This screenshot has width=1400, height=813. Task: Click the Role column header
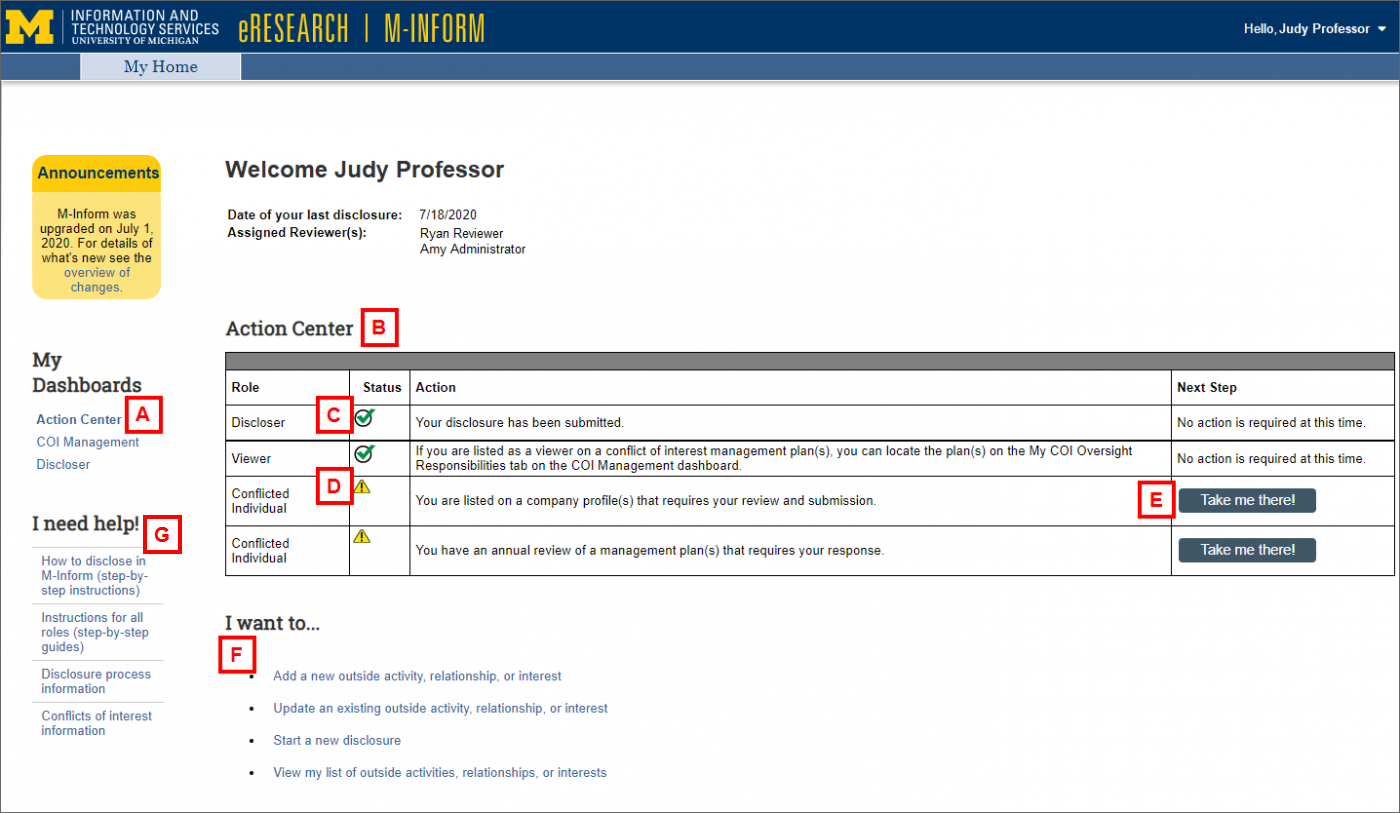click(x=244, y=387)
